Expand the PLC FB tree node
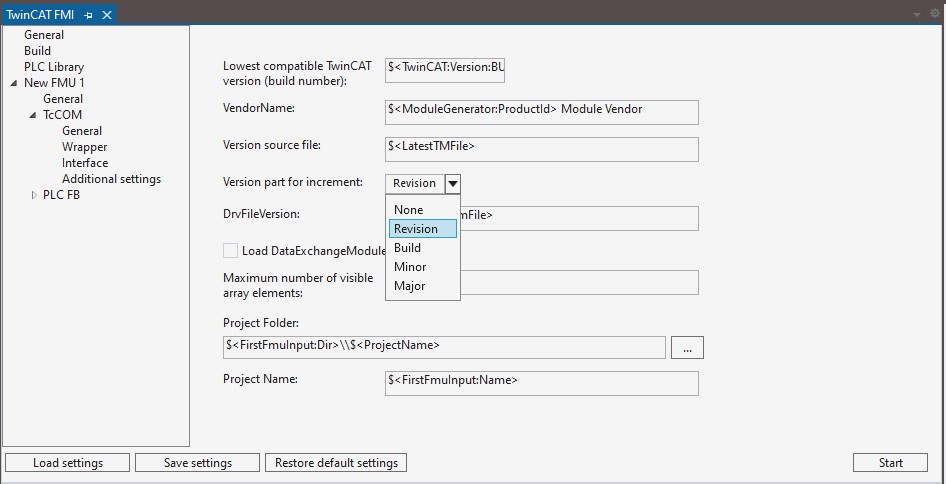This screenshot has width=946, height=484. (x=34, y=195)
